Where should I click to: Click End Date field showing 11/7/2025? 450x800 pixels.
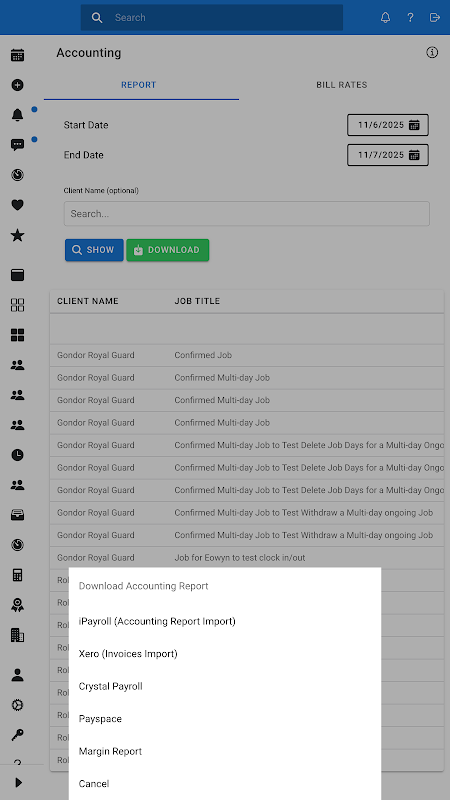(388, 155)
